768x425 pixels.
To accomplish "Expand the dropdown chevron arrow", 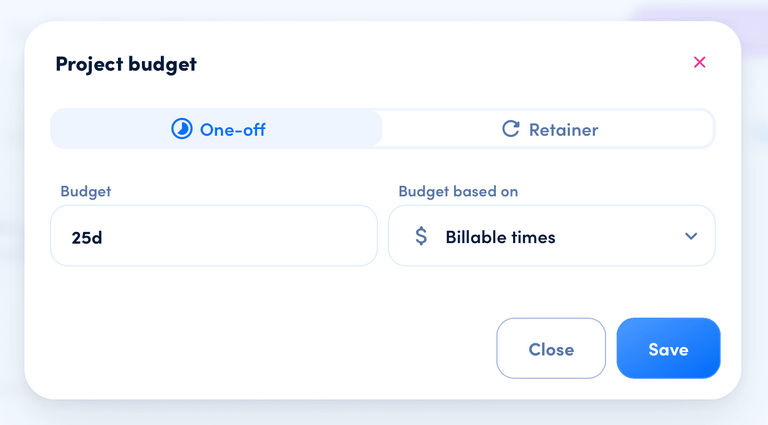I will (691, 236).
